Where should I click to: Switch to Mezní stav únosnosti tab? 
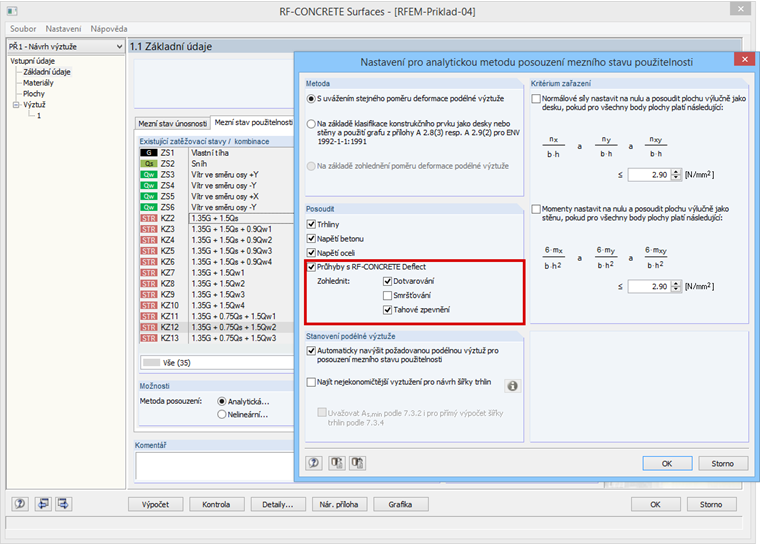click(x=173, y=124)
